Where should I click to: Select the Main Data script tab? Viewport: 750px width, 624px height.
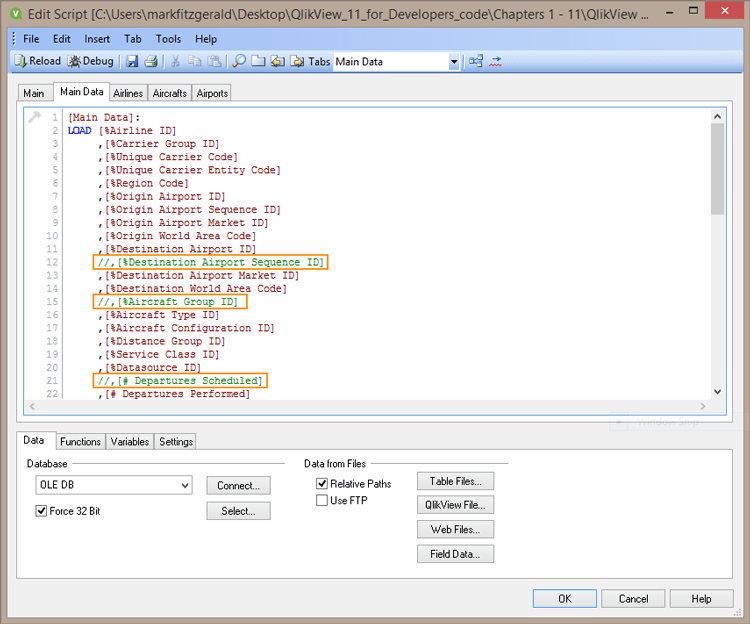(x=82, y=92)
